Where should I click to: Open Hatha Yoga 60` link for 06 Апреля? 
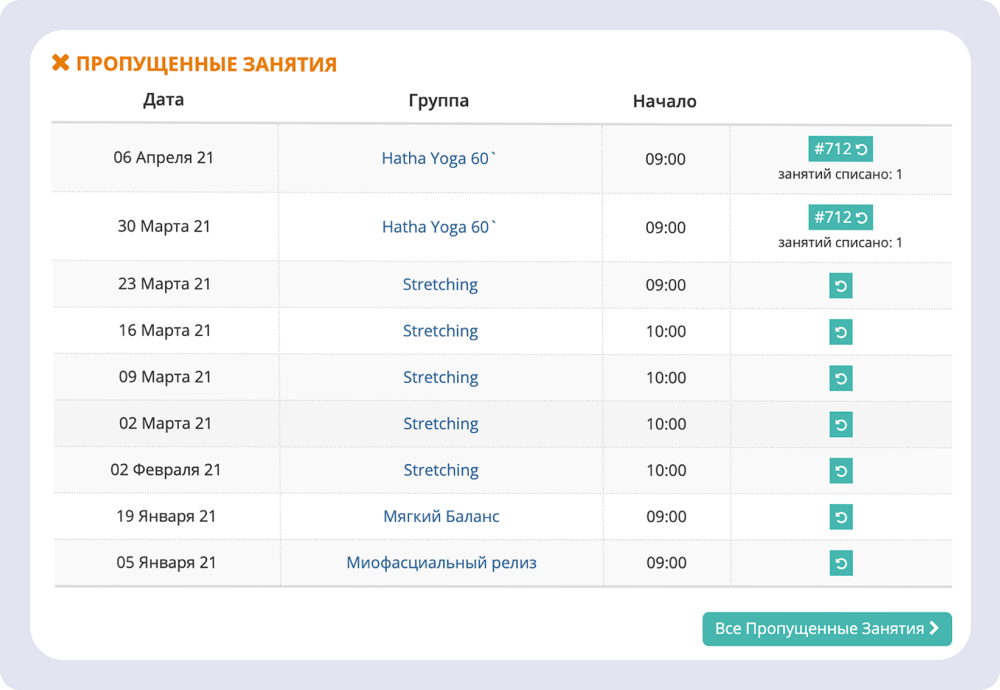point(439,158)
